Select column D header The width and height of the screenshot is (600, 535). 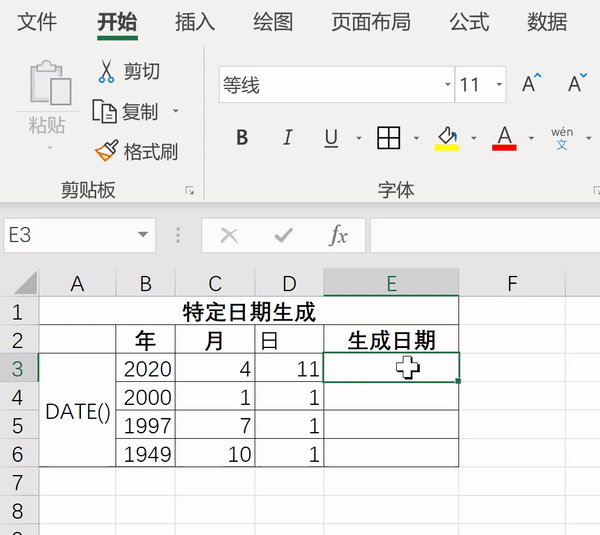click(289, 283)
